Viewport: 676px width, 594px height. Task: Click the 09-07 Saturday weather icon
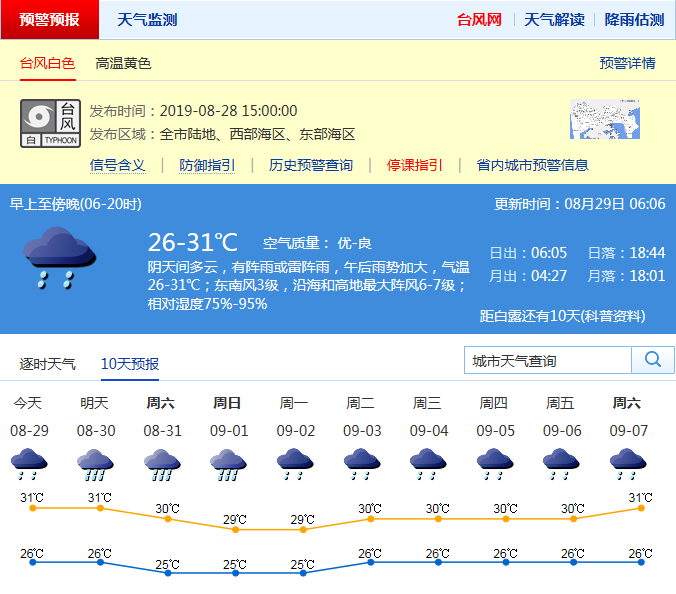[626, 464]
